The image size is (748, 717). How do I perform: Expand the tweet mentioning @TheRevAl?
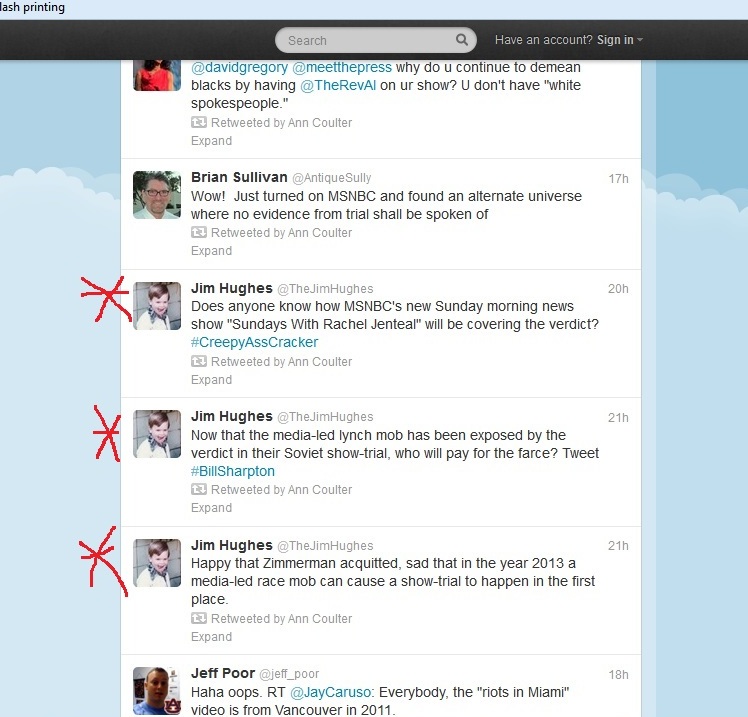211,141
